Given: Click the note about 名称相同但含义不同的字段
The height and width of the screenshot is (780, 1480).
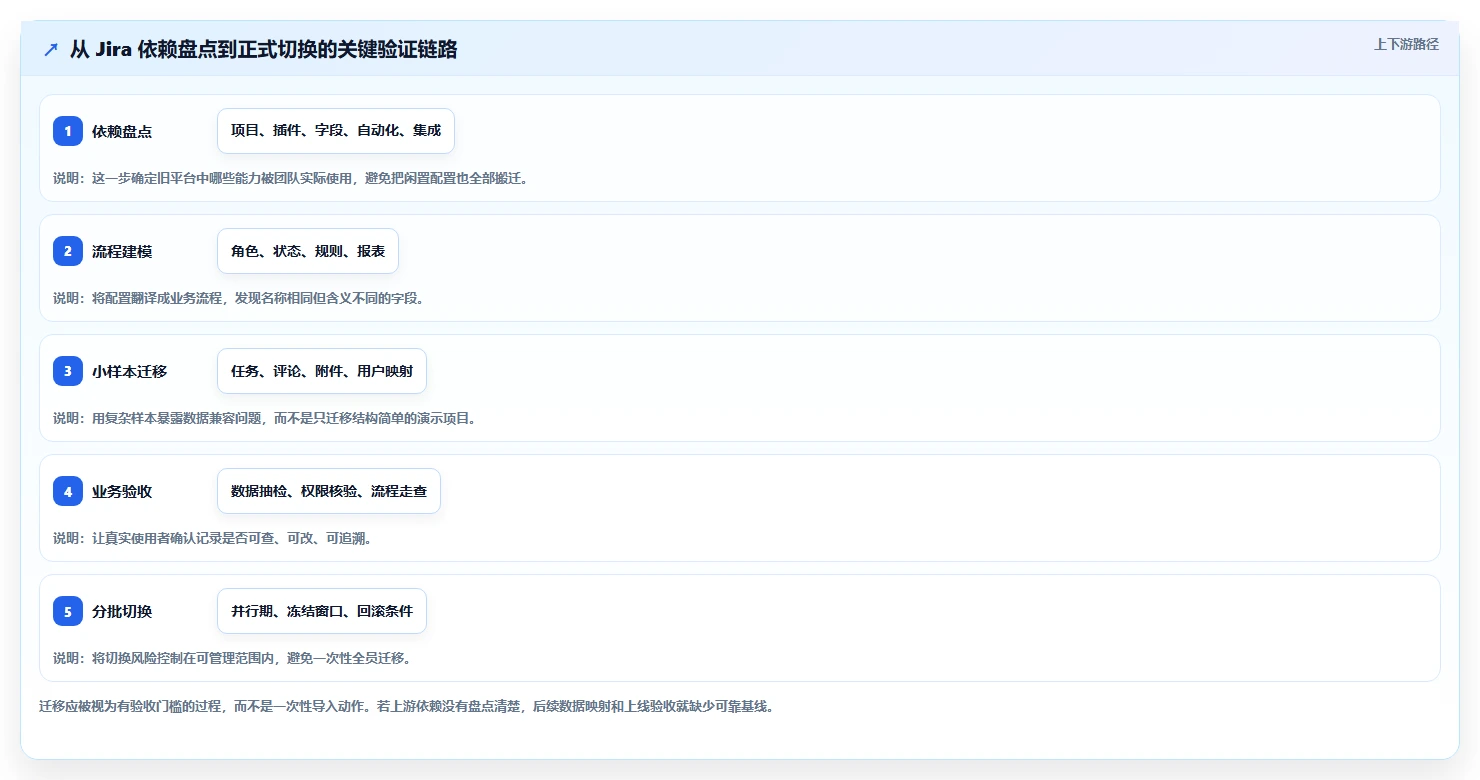Looking at the screenshot, I should click(x=239, y=298).
